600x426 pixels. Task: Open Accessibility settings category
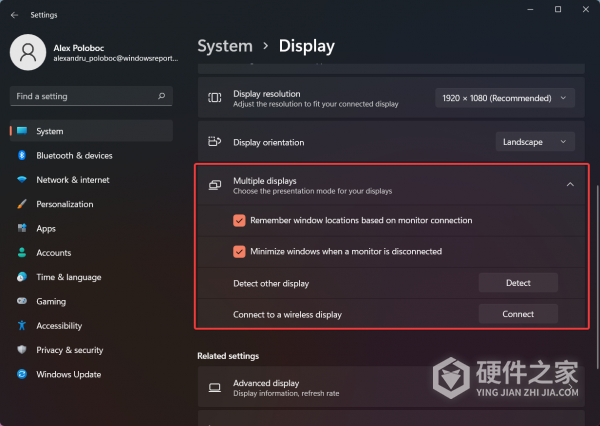[x=91, y=325]
